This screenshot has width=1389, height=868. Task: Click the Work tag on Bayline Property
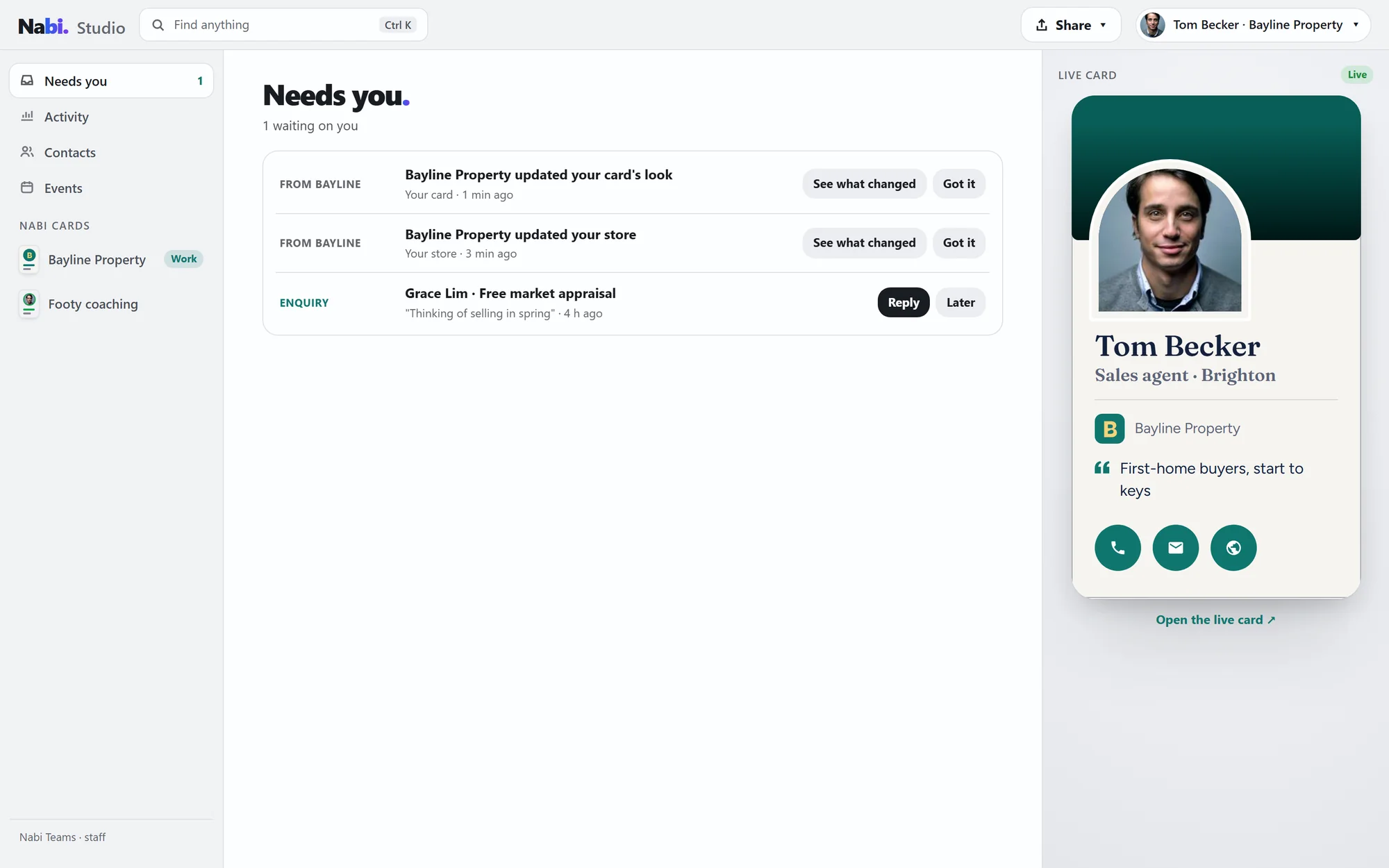pos(184,259)
